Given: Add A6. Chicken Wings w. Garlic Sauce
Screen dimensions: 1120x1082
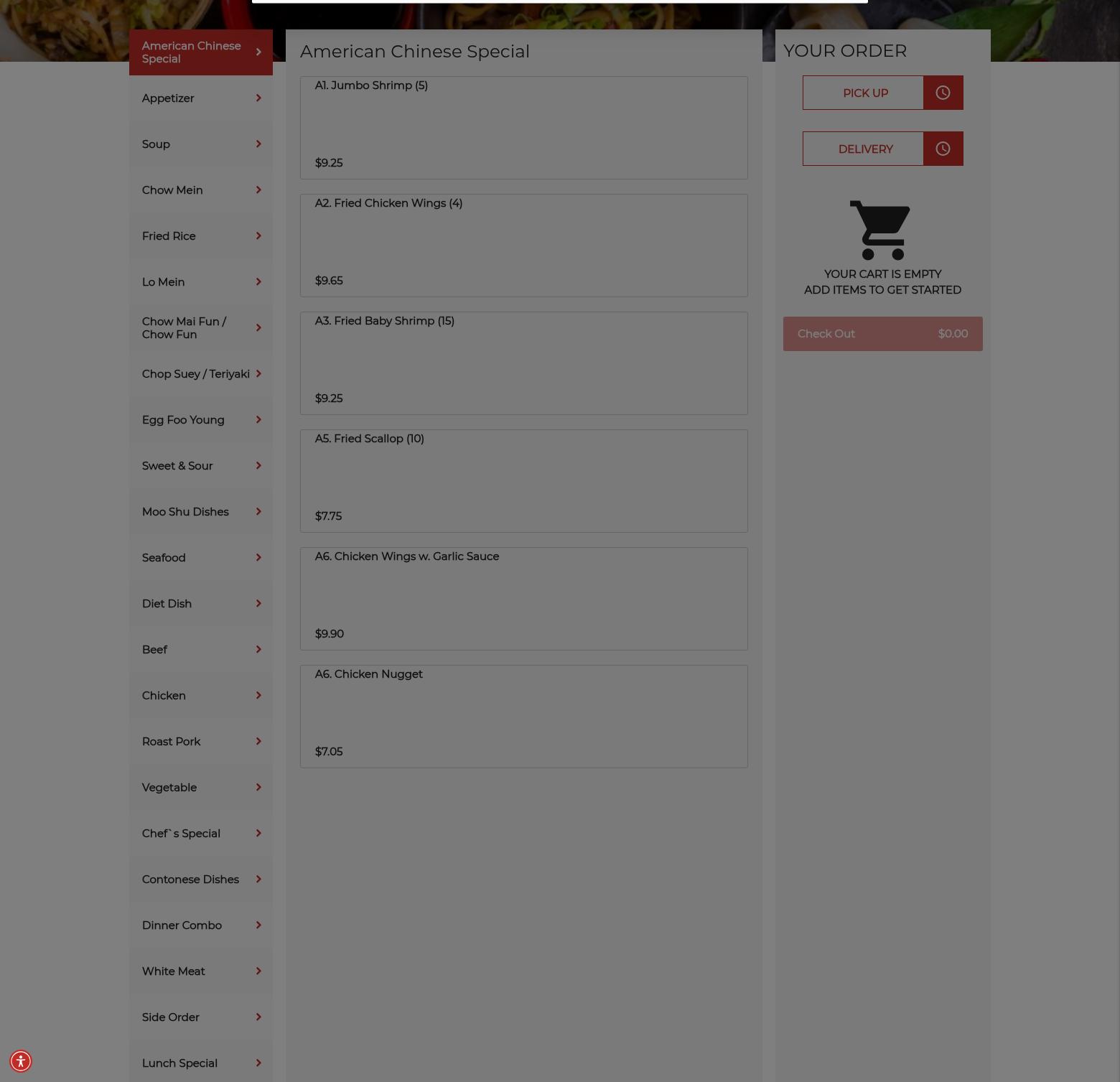Looking at the screenshot, I should pos(524,599).
